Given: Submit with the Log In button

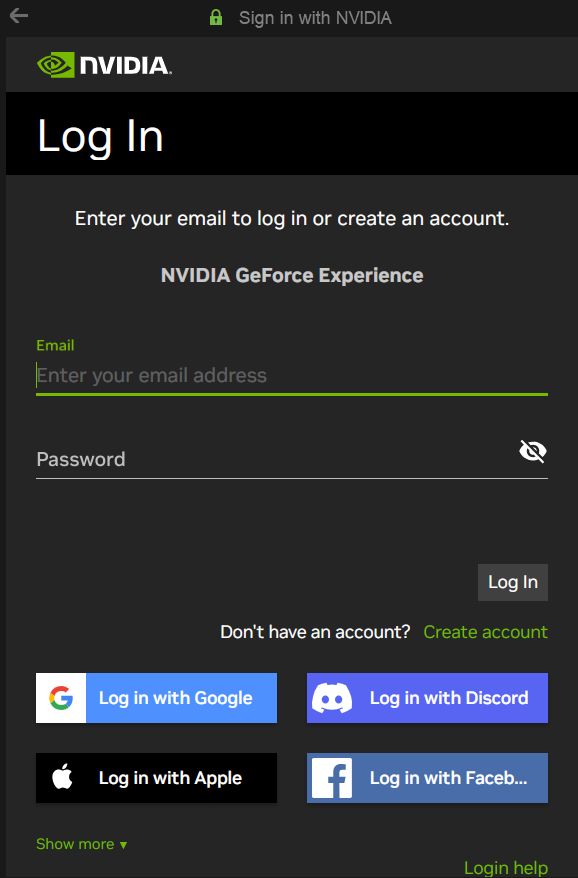Looking at the screenshot, I should point(512,582).
